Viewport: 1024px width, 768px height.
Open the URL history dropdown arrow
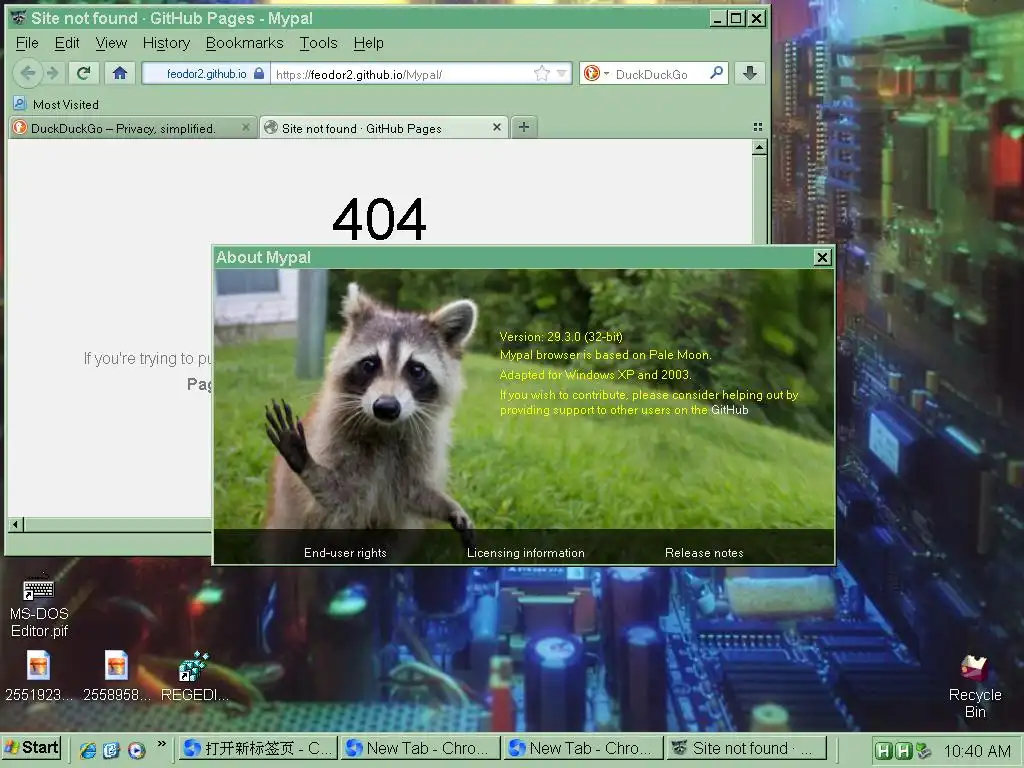(561, 74)
